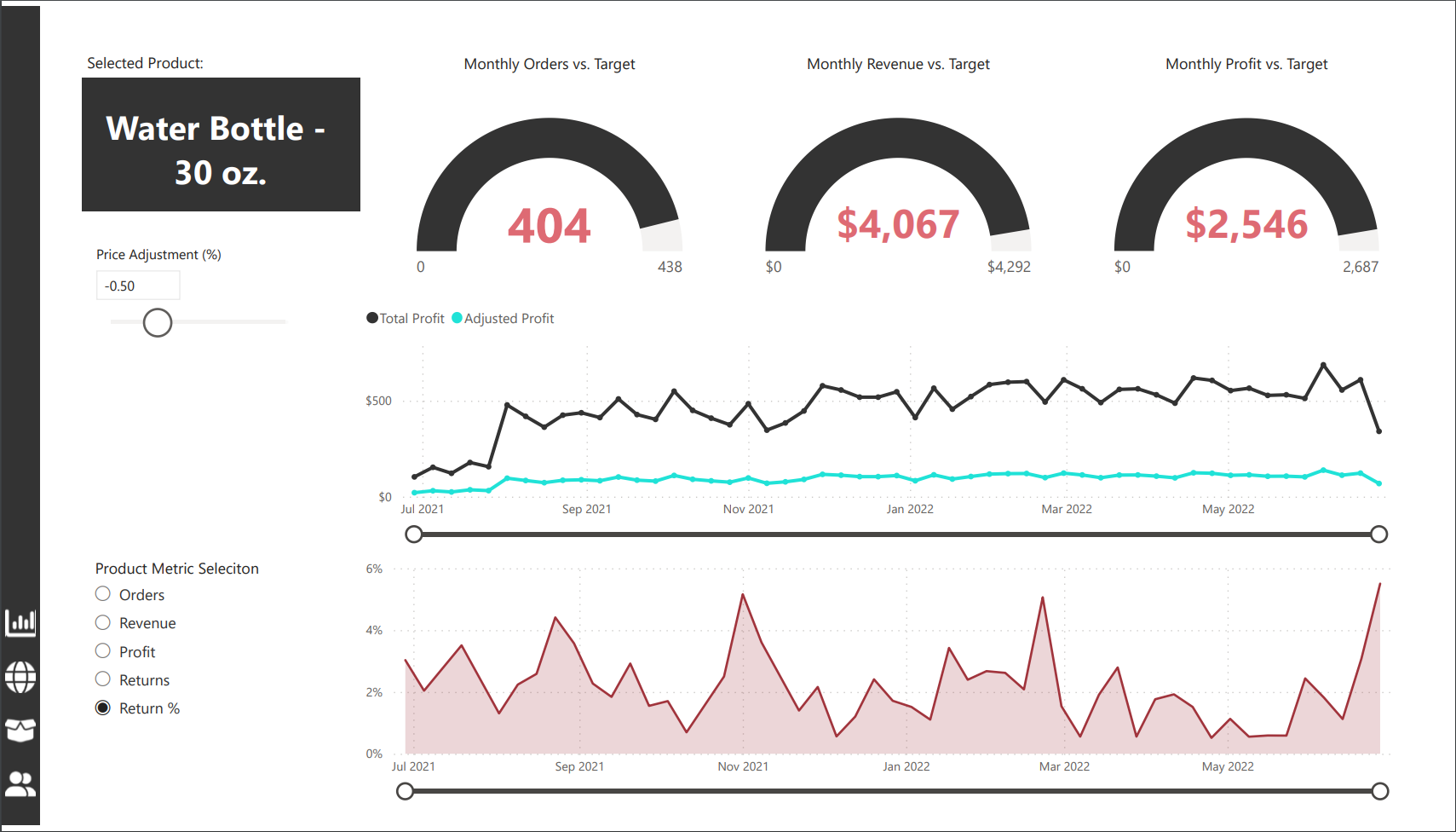Click the Monthly Revenue vs. Target title
Screen dimensions: 1456x832
click(x=898, y=63)
